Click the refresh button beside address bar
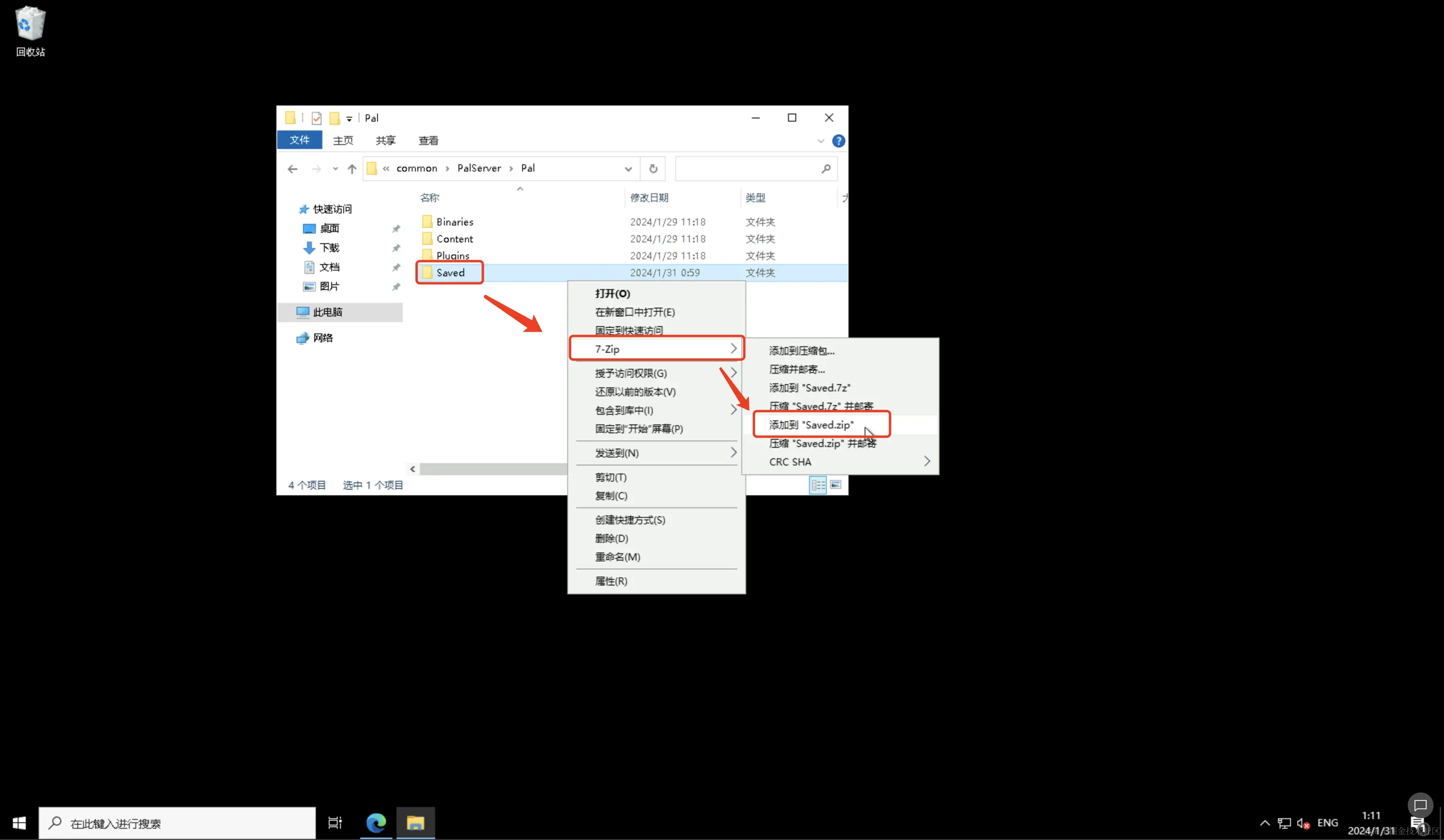 tap(653, 168)
